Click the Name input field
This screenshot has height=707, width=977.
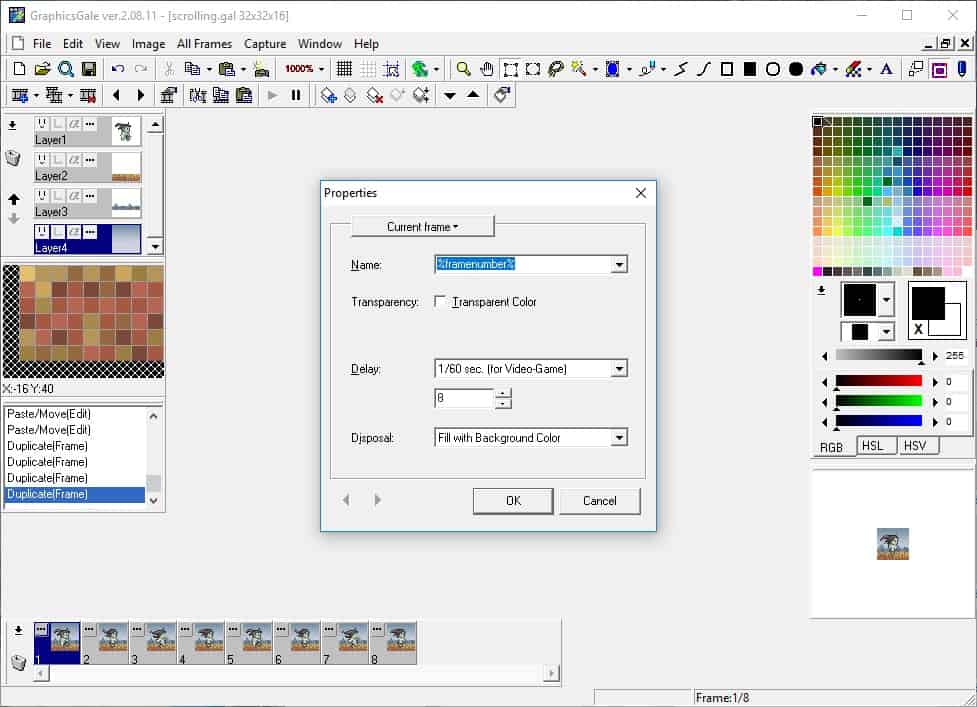[523, 265]
